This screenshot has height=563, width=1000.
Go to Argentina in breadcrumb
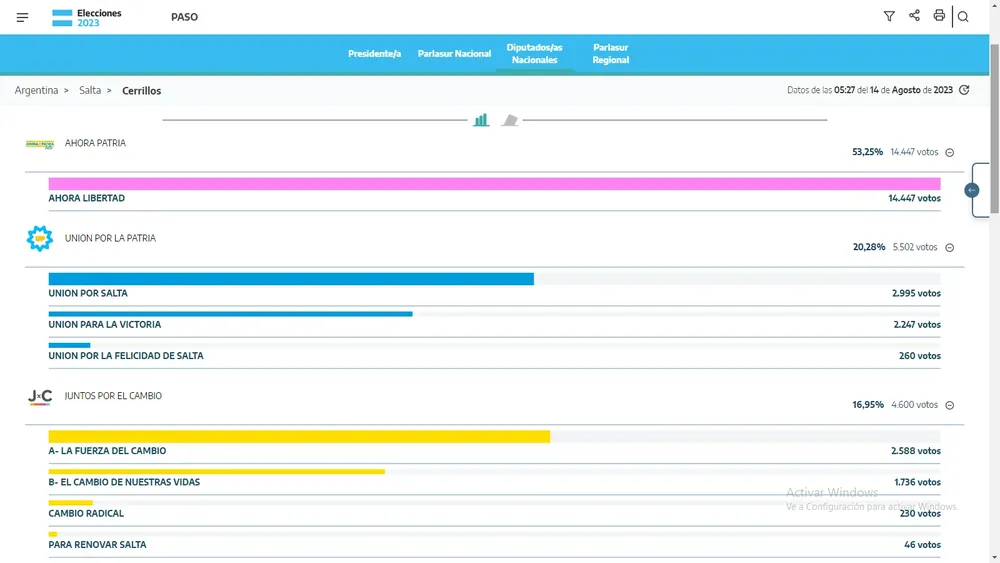click(x=36, y=91)
